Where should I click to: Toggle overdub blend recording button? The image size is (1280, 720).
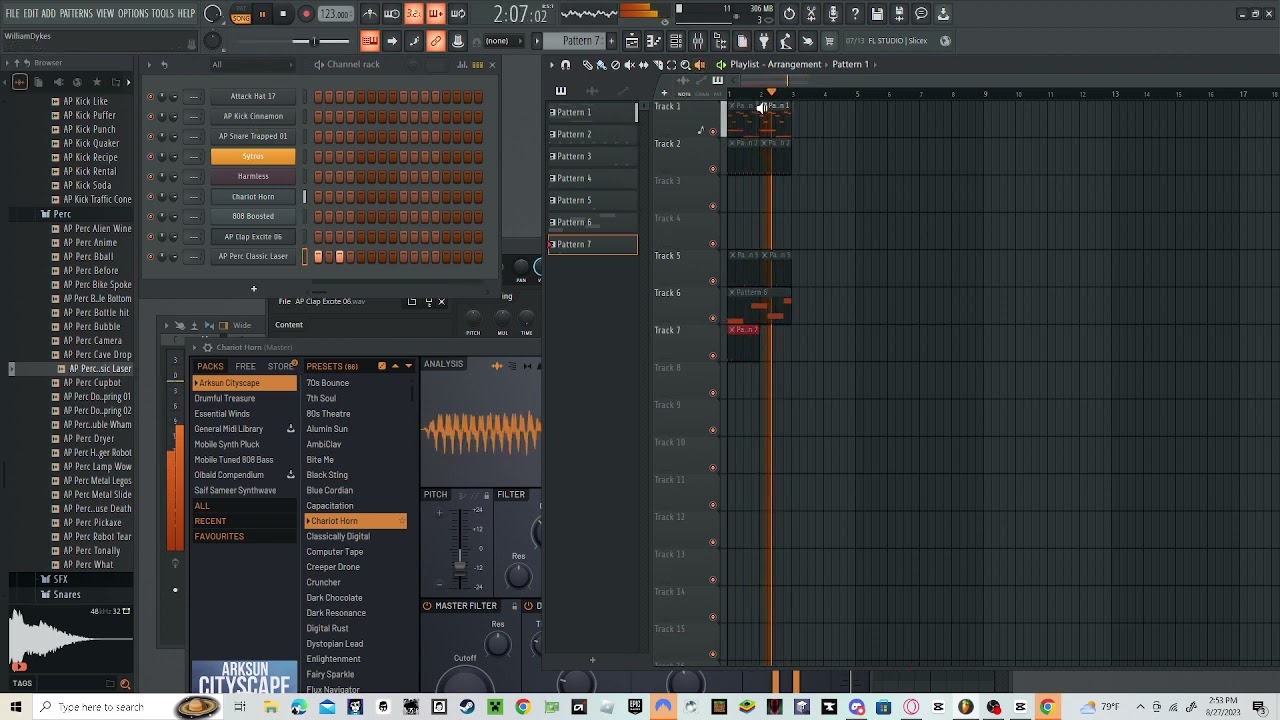click(436, 14)
